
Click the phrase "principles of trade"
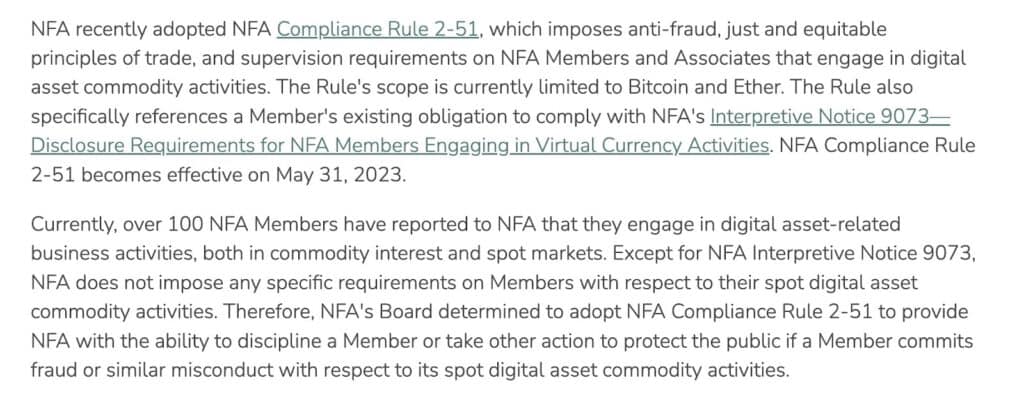tap(110, 58)
